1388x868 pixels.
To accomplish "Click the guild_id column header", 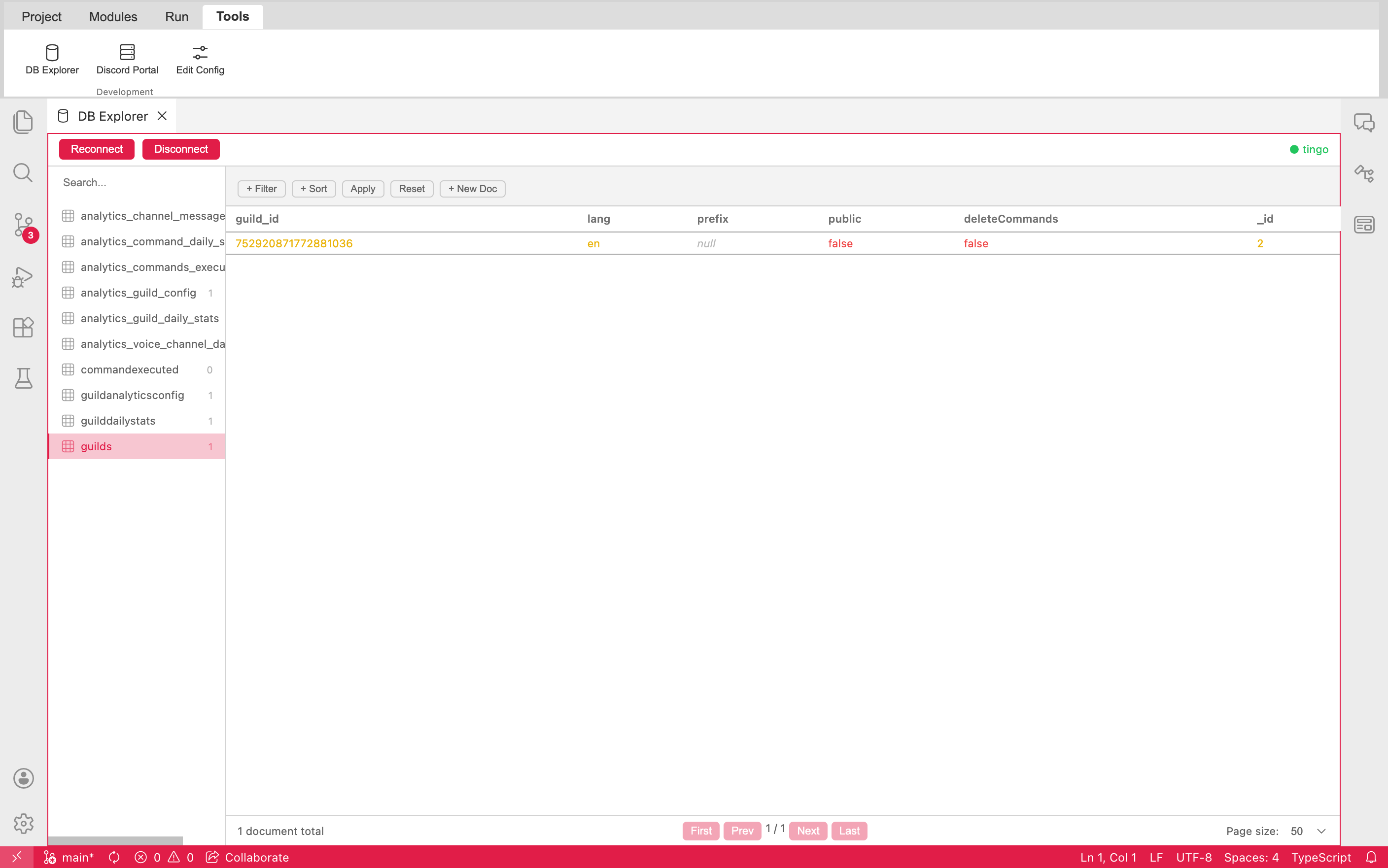I will click(x=257, y=219).
